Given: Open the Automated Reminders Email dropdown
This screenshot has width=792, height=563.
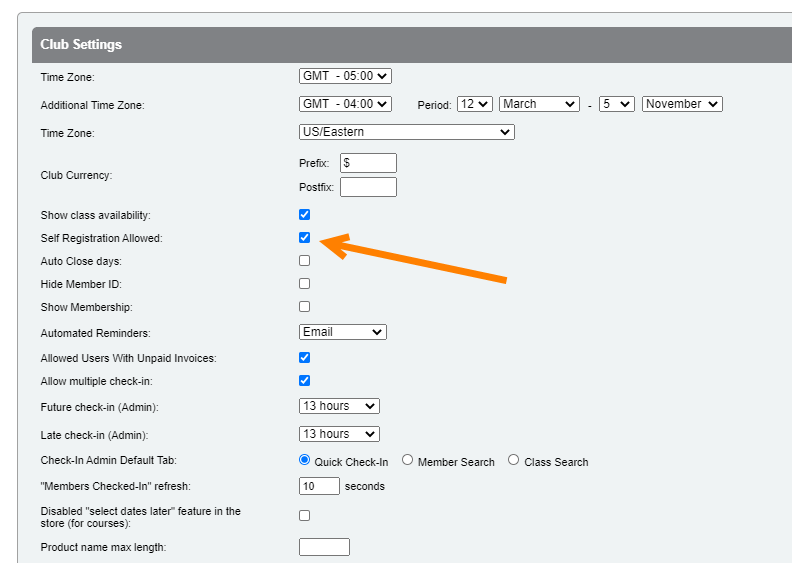Looking at the screenshot, I should click(342, 332).
